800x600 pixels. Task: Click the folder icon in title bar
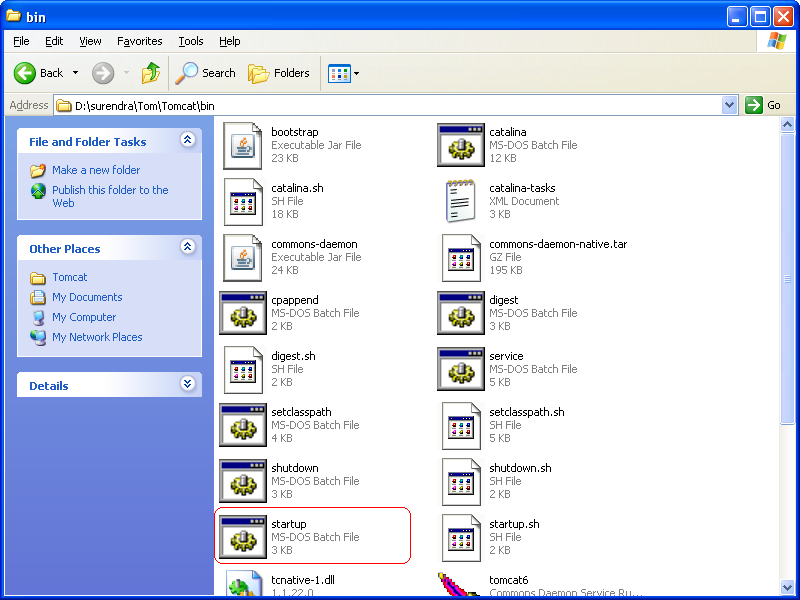point(13,16)
